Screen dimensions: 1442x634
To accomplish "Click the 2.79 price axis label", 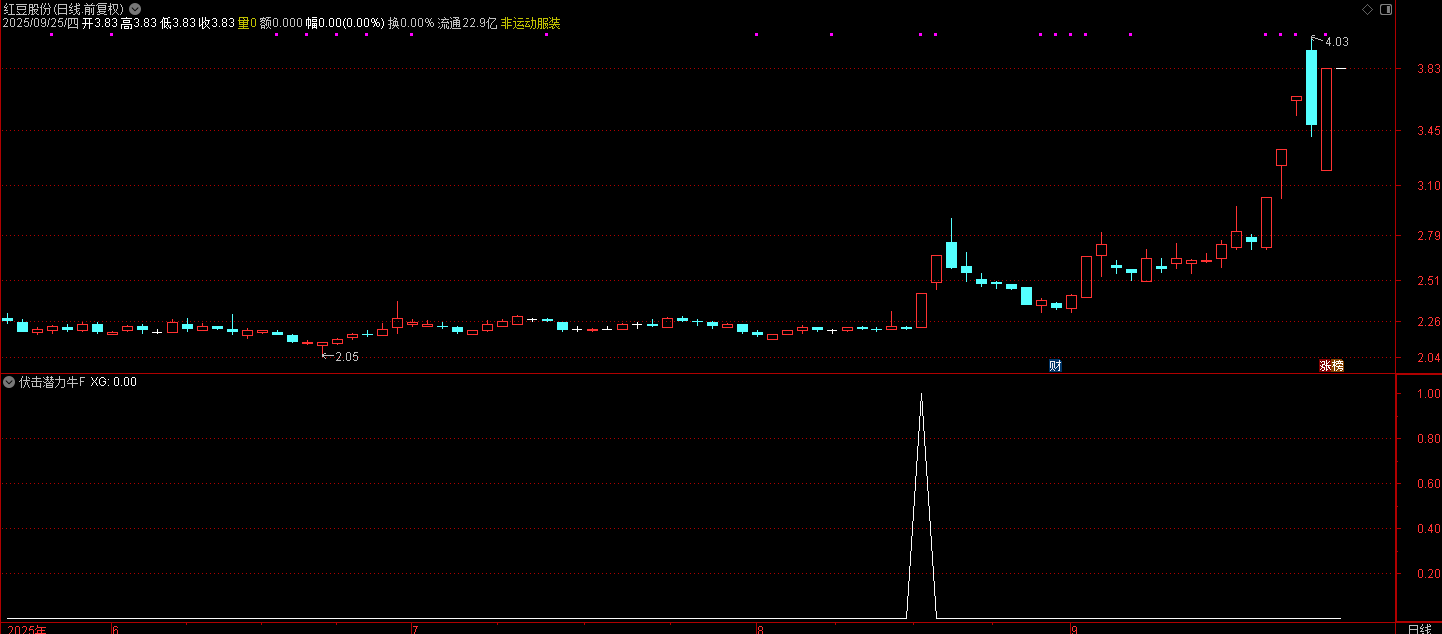I will pos(1427,236).
